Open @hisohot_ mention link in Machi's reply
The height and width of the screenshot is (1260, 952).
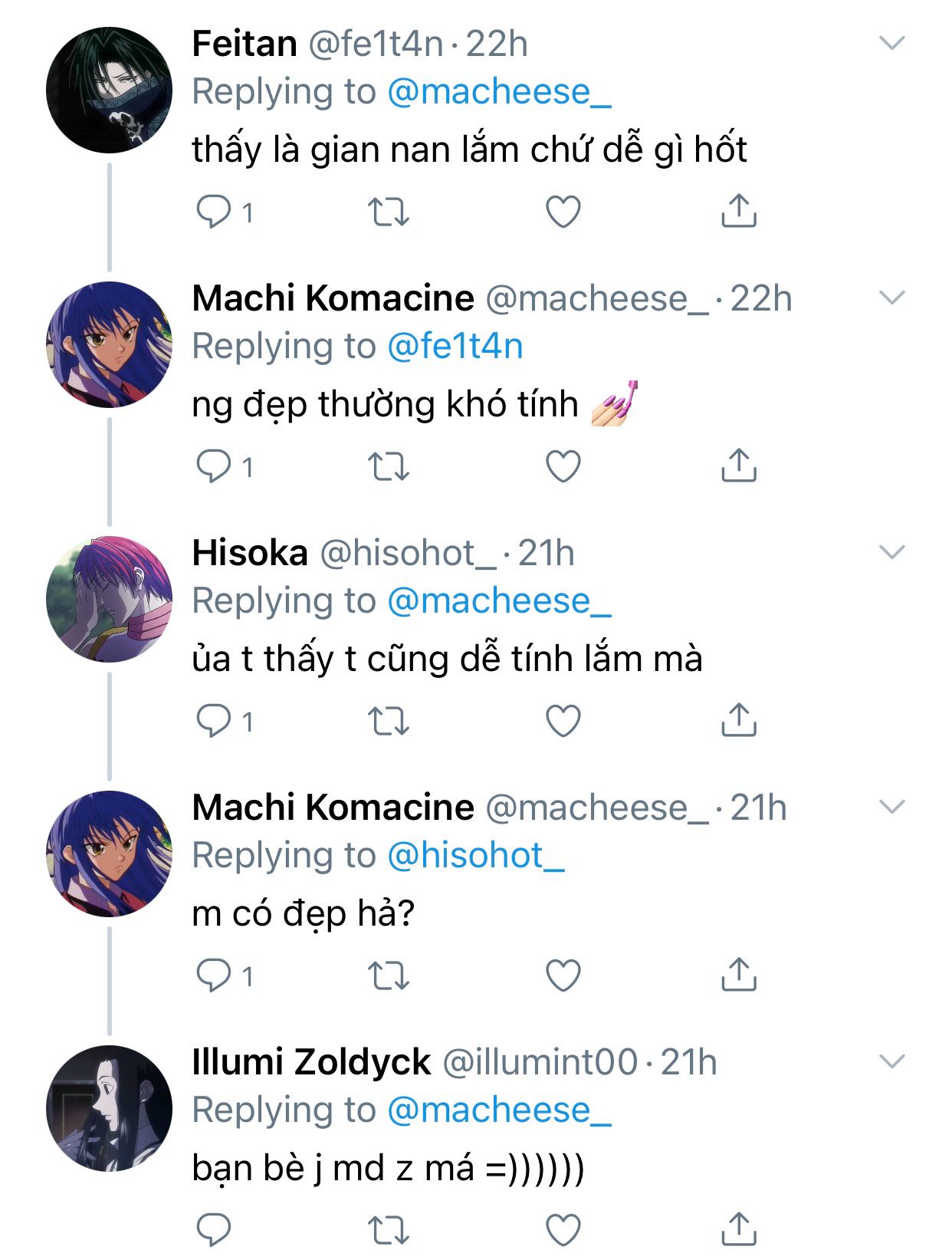click(x=476, y=856)
